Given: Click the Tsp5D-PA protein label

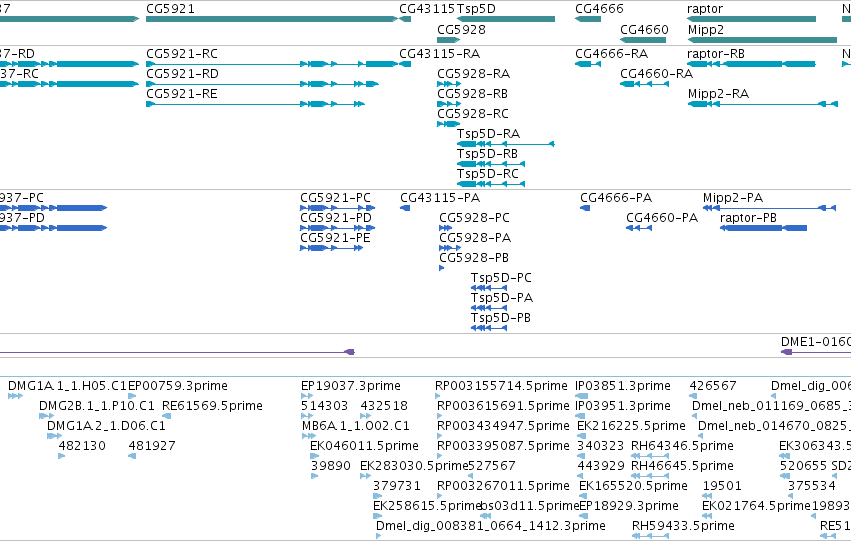Looking at the screenshot, I should click(502, 298).
